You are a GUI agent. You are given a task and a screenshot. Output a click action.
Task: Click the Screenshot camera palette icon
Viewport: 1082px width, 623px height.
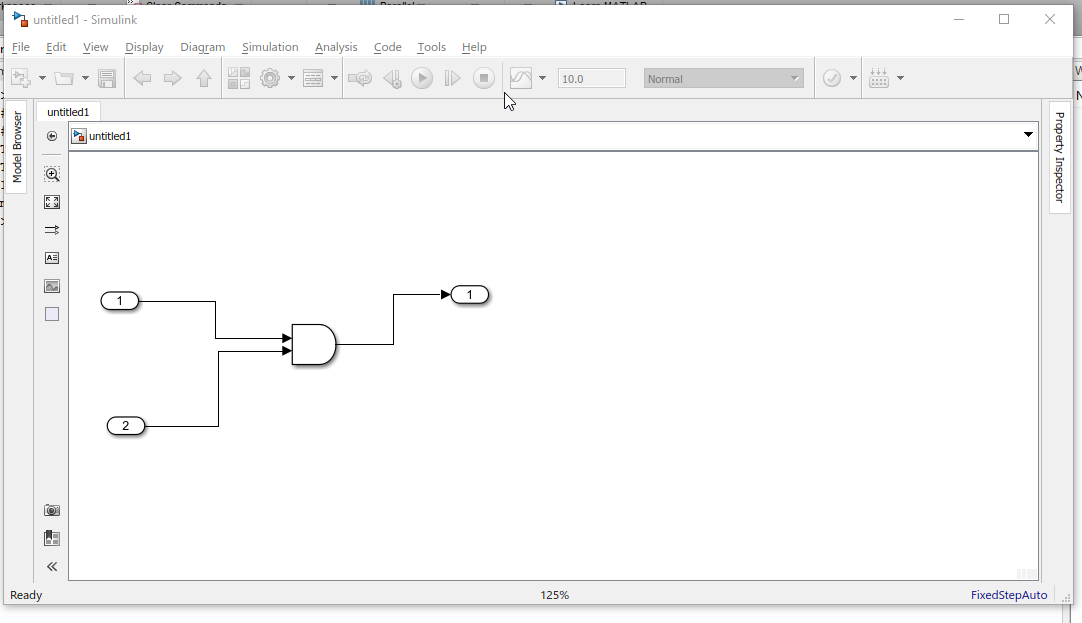coord(52,510)
